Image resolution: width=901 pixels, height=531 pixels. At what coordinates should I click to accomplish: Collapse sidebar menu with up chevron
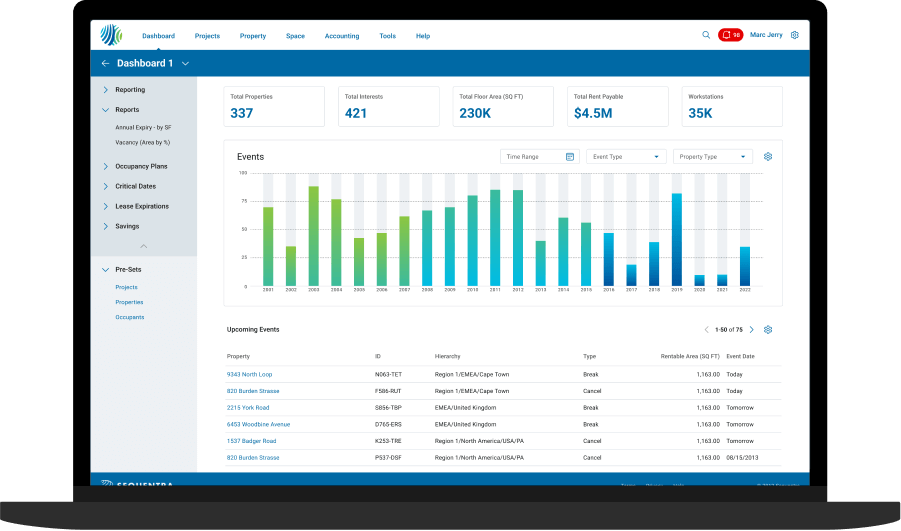click(144, 246)
